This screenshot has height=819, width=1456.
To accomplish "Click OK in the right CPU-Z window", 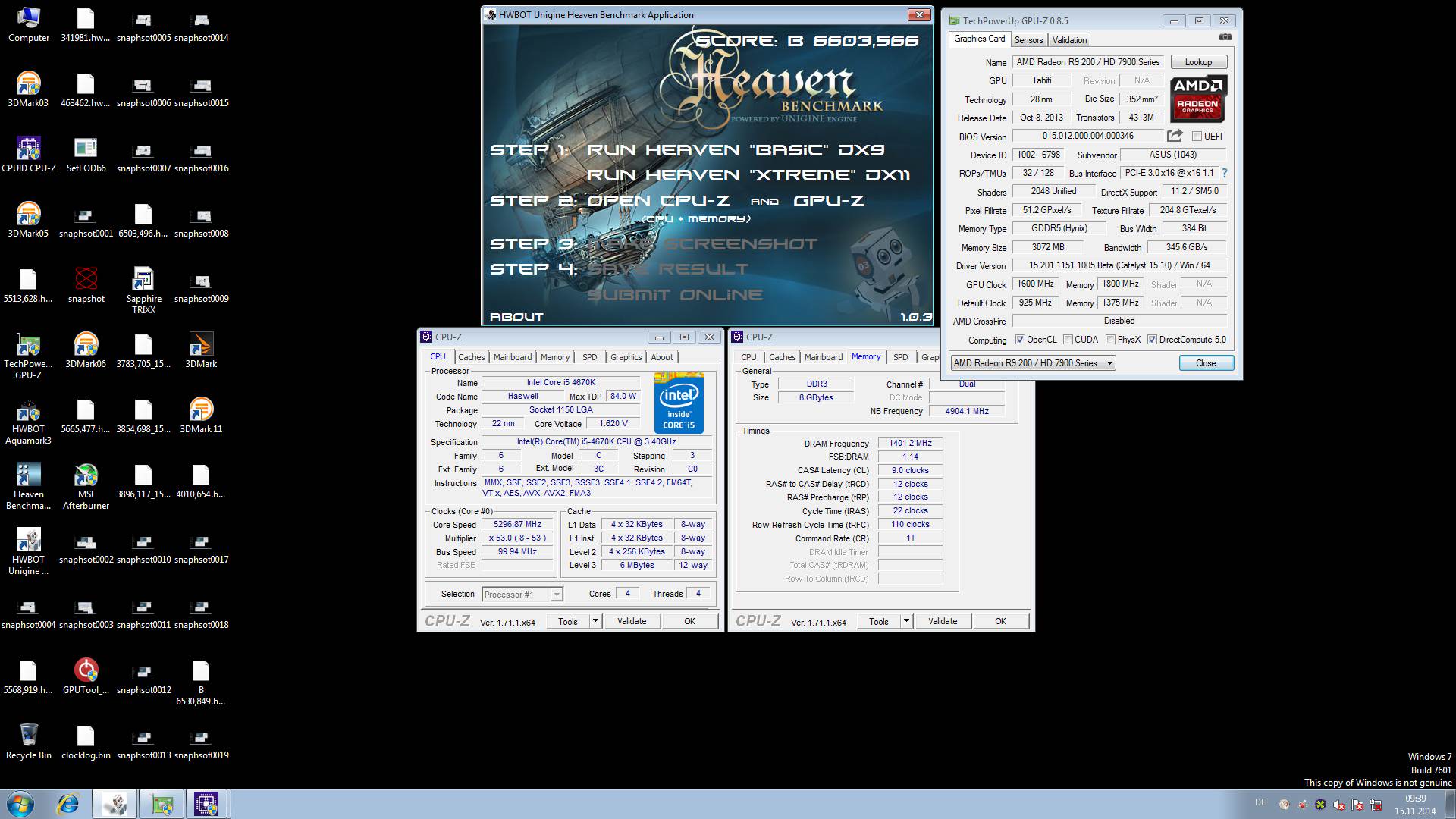I will click(1000, 621).
